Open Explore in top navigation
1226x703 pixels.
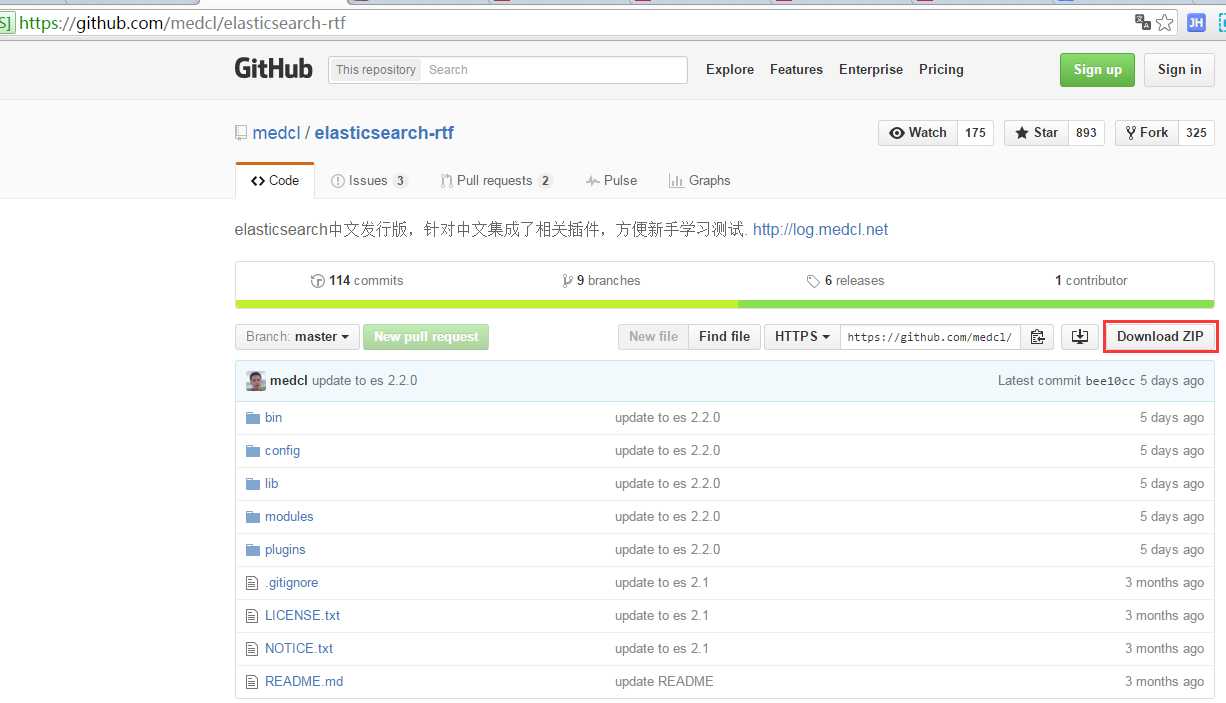730,69
